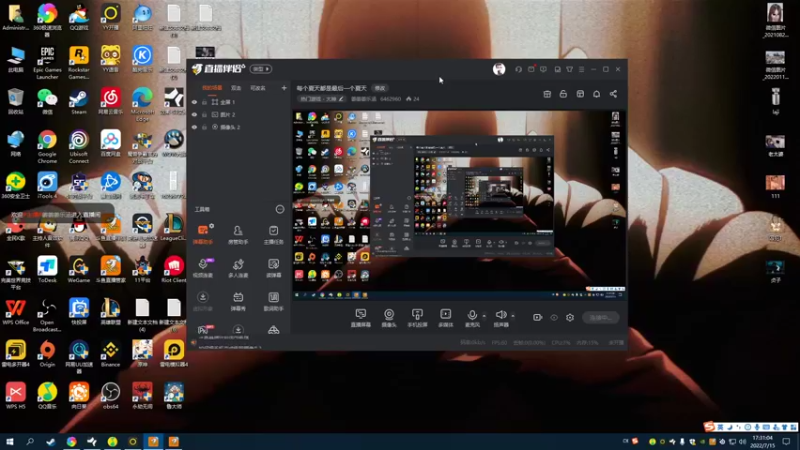Open Steam from the taskbar
The image size is (800, 450).
click(51, 441)
